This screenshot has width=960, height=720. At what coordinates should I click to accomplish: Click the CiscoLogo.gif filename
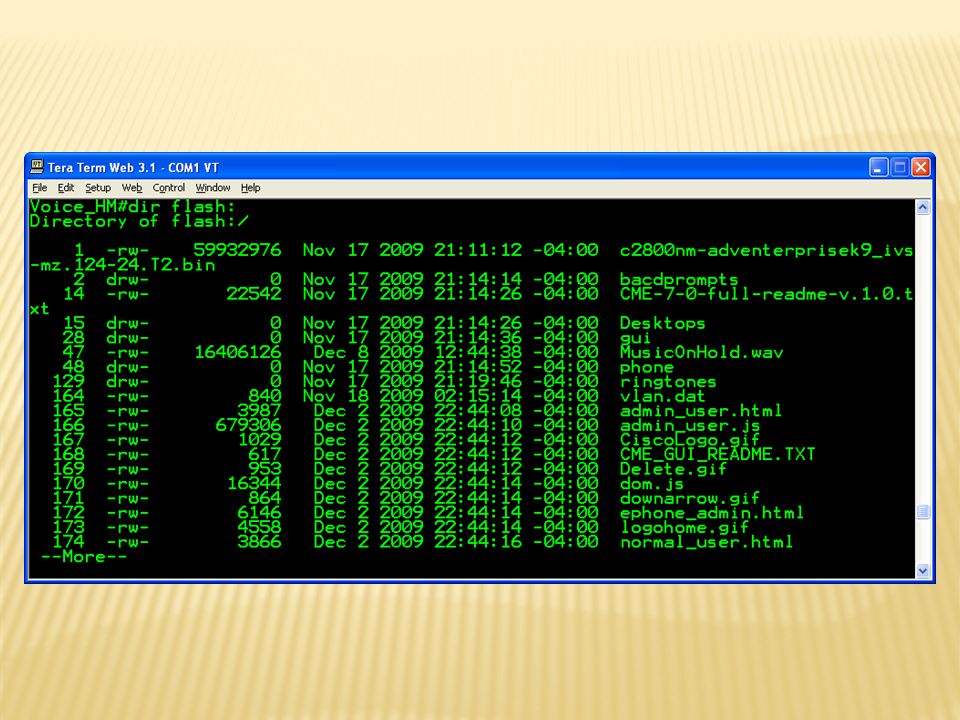pos(690,440)
